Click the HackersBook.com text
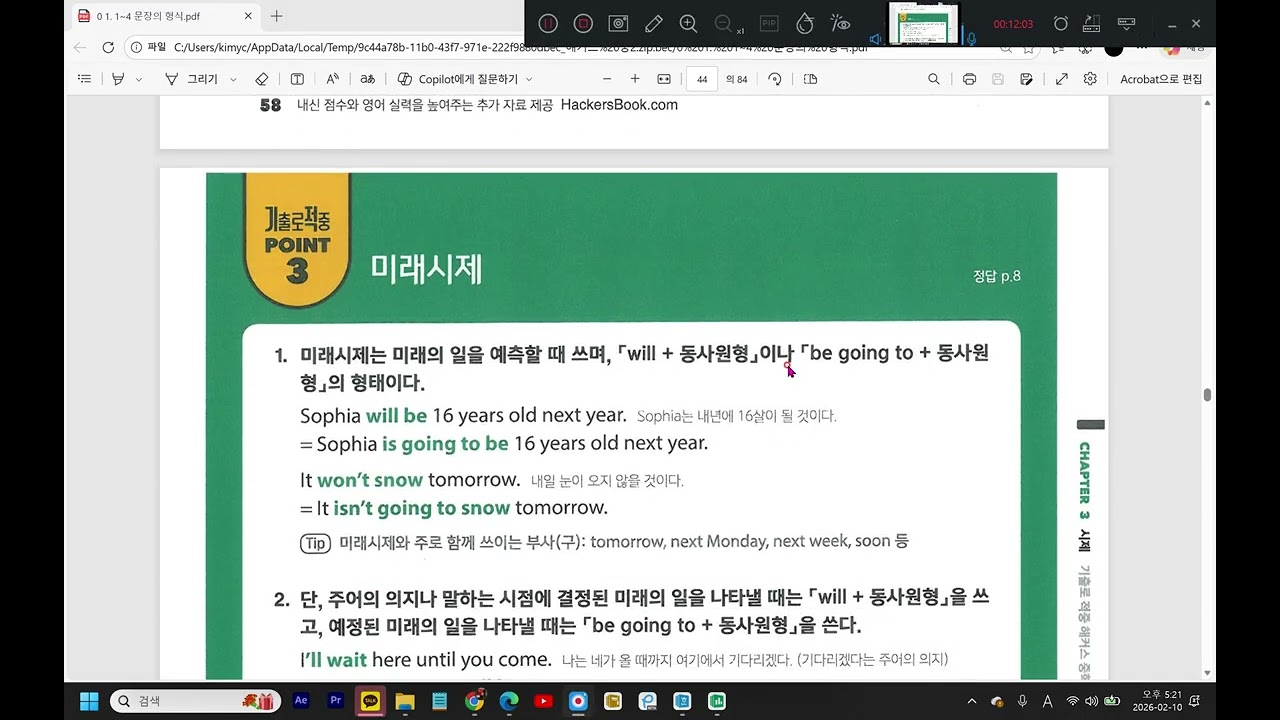The image size is (1280, 720). (619, 105)
